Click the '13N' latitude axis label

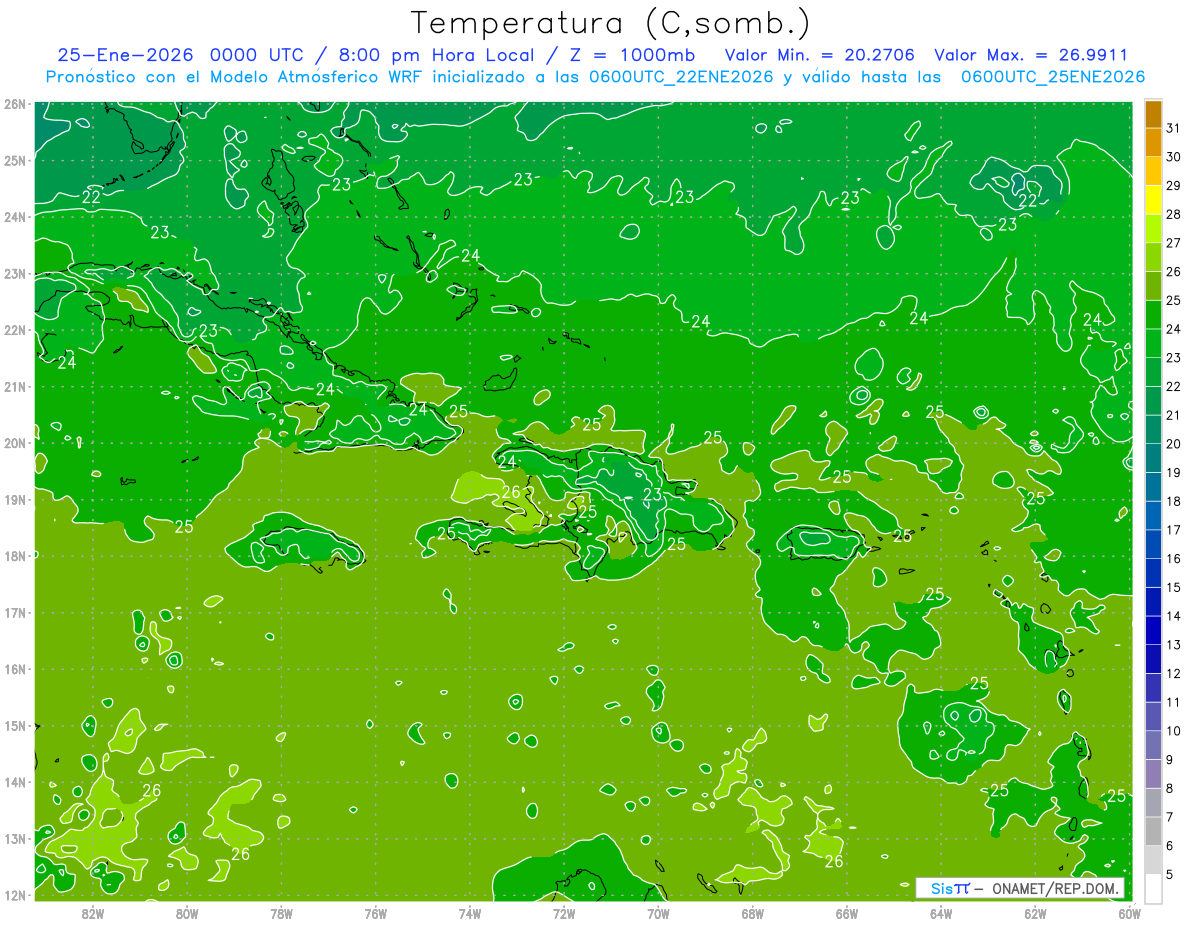(14, 838)
